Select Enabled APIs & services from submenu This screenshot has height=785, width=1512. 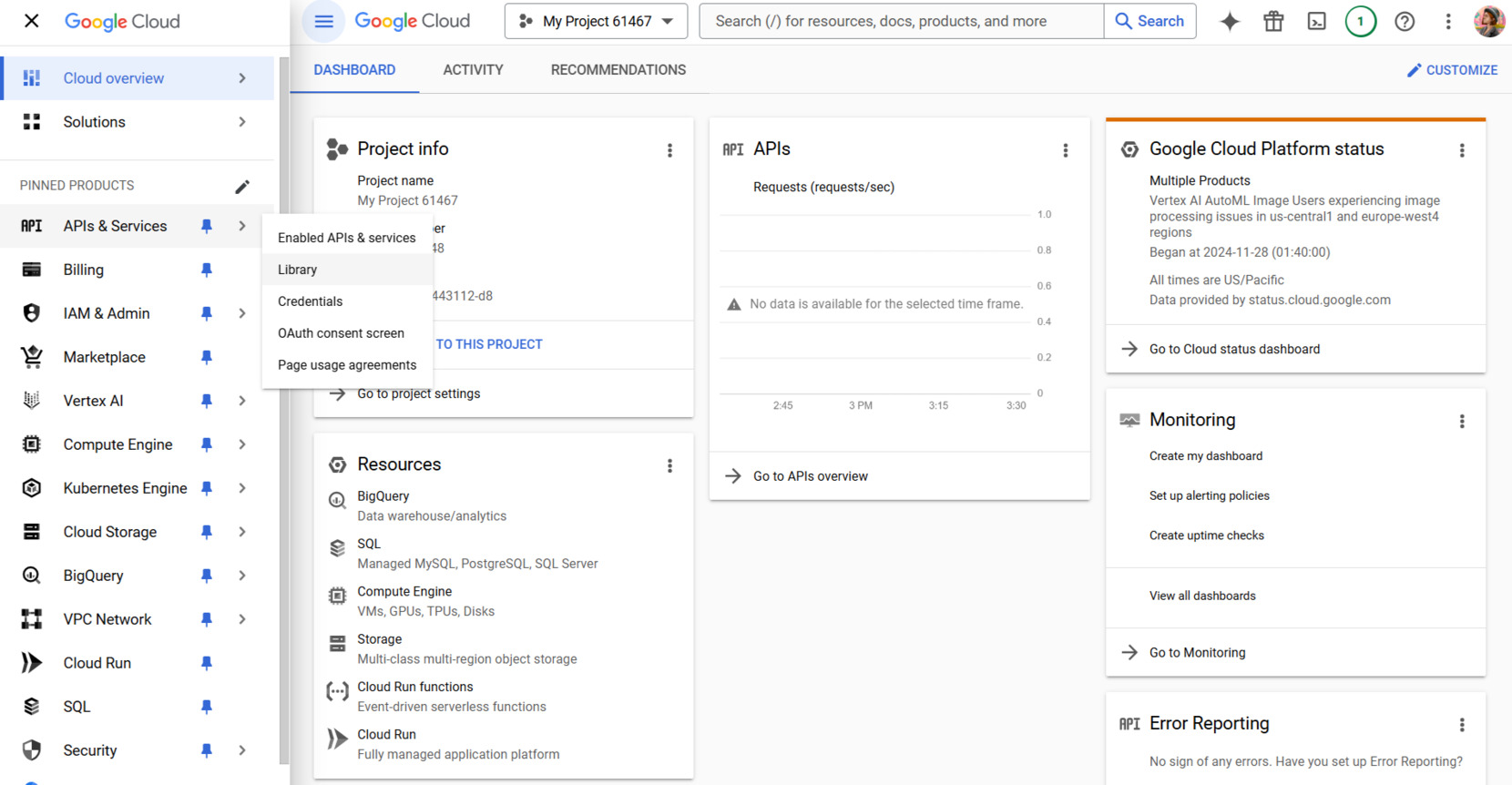(347, 238)
